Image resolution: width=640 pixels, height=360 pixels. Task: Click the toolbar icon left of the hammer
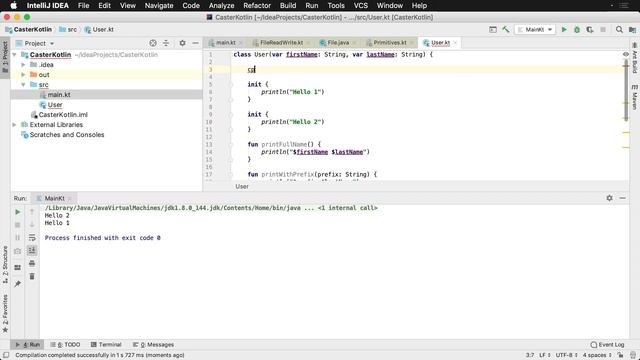pos(493,29)
